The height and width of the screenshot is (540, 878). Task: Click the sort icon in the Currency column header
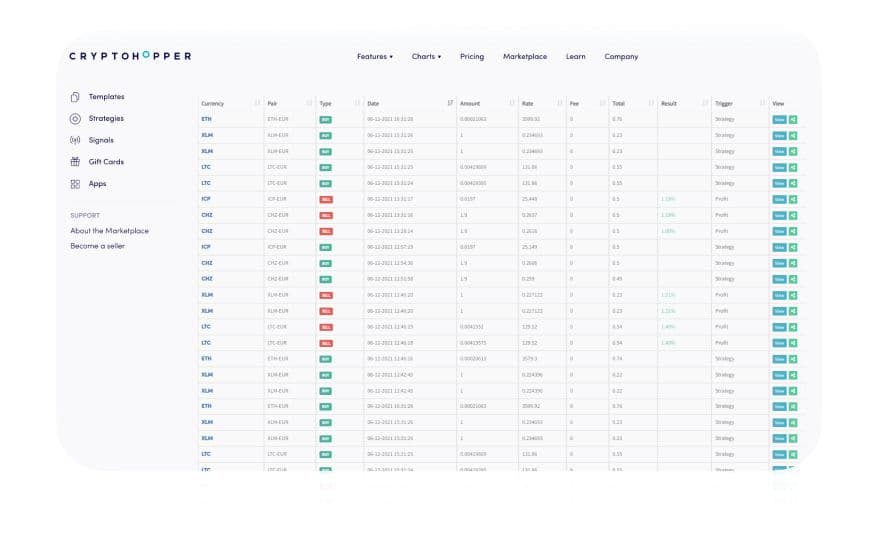tap(257, 103)
